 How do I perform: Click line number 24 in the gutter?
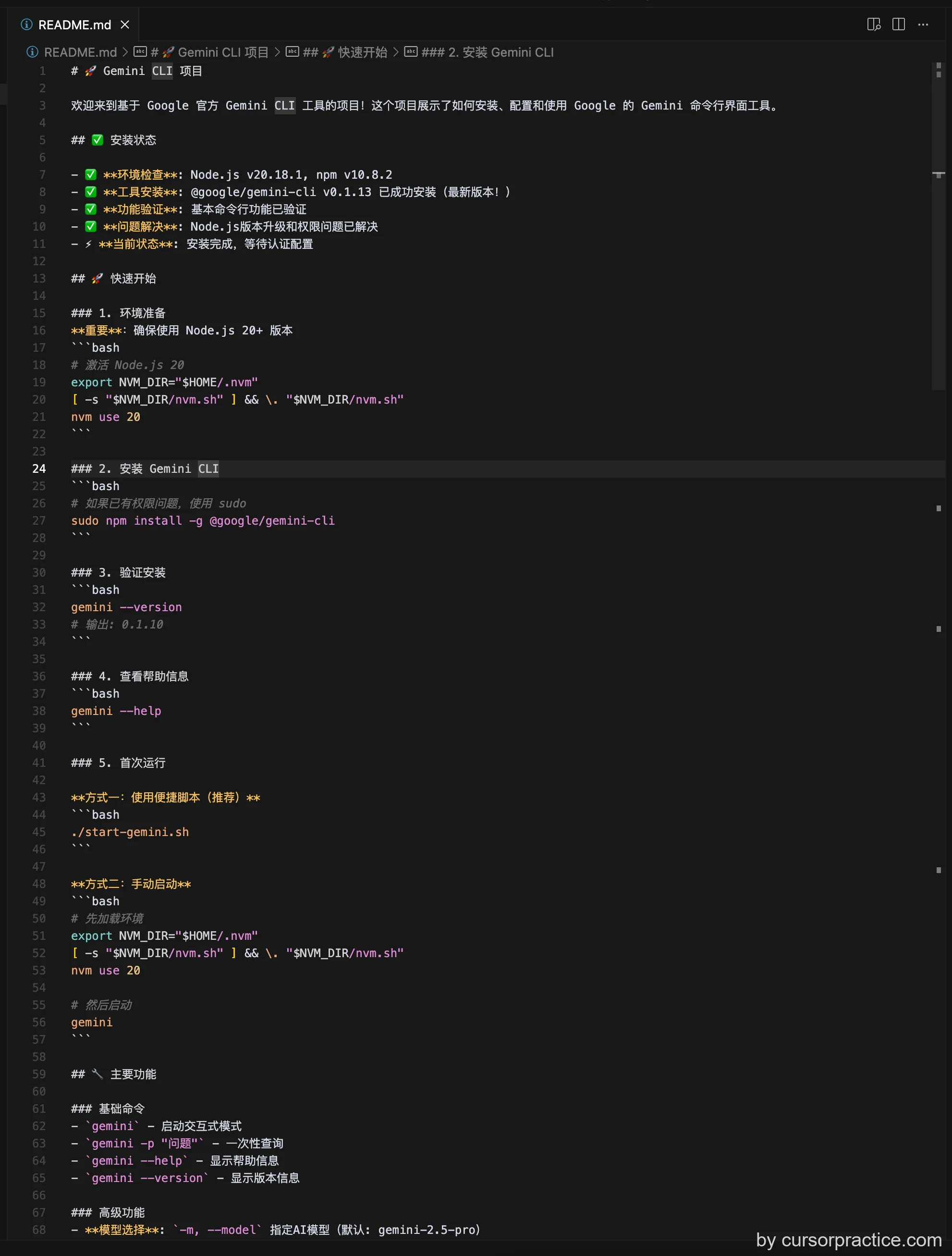tap(39, 468)
